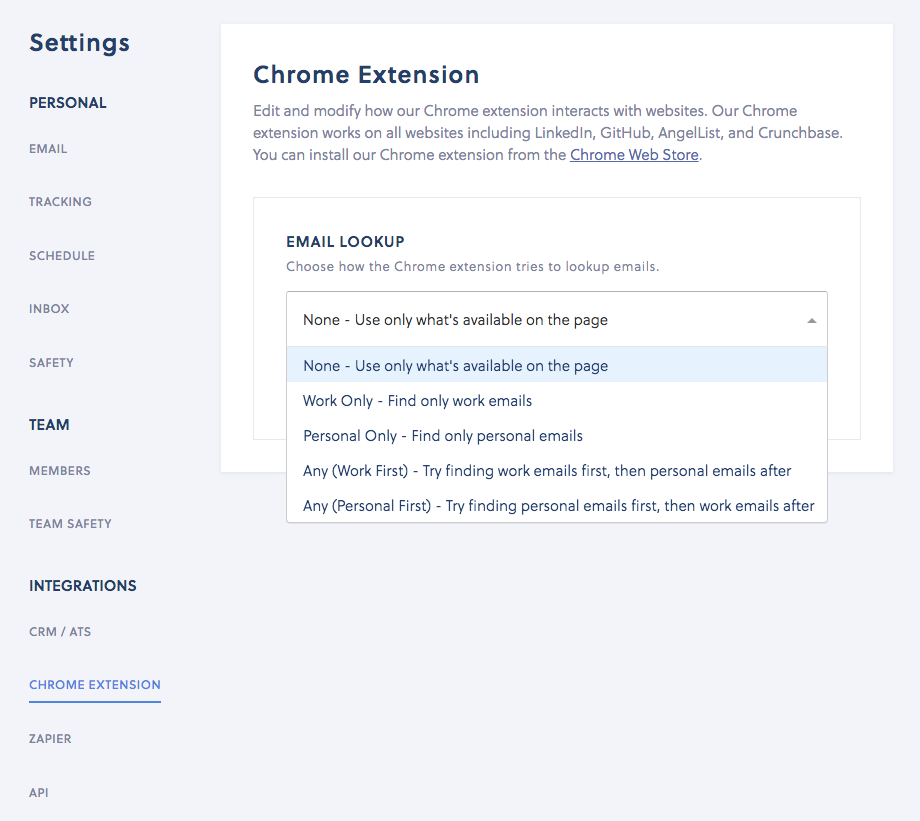Open the Chrome Web Store link

pyautogui.click(x=634, y=155)
